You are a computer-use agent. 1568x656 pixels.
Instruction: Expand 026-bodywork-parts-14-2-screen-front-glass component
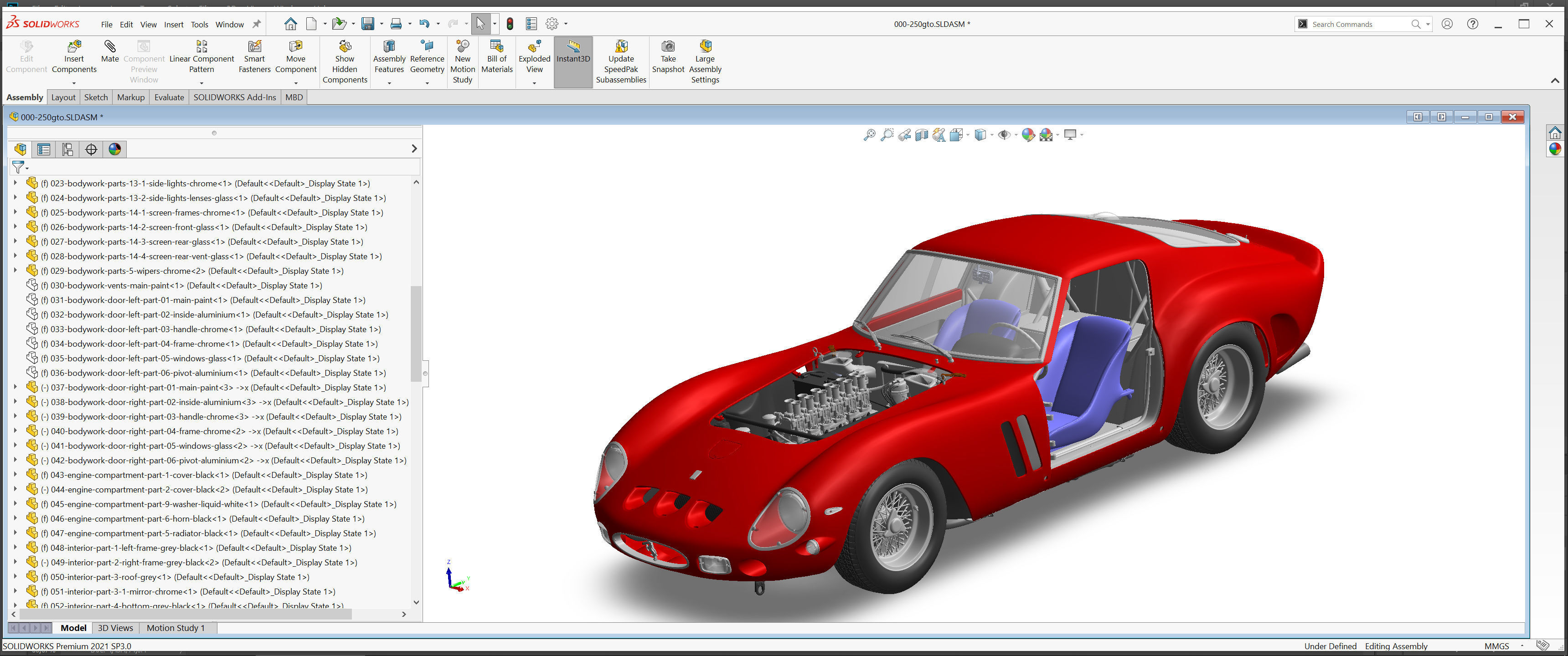pos(15,226)
